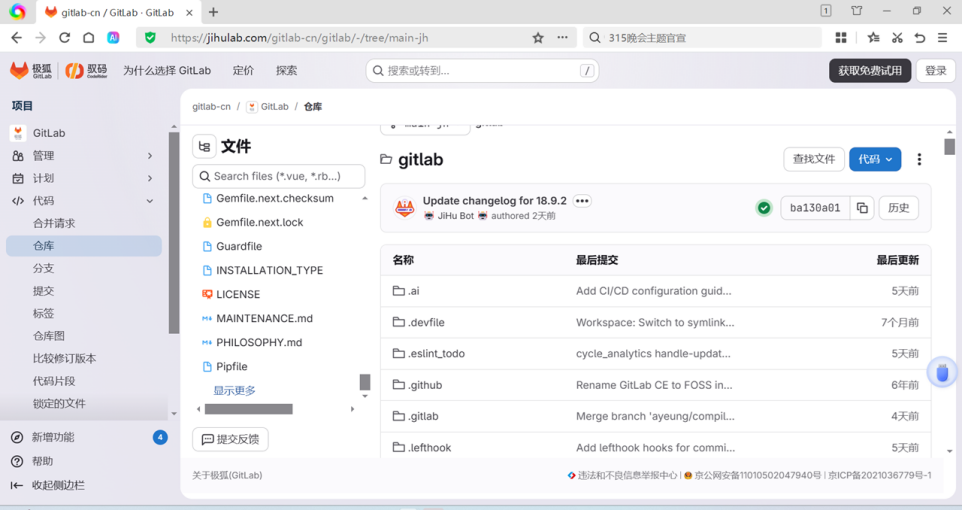Open PHILOSOPHY.md in the file tree
The image size is (962, 510).
tap(259, 342)
